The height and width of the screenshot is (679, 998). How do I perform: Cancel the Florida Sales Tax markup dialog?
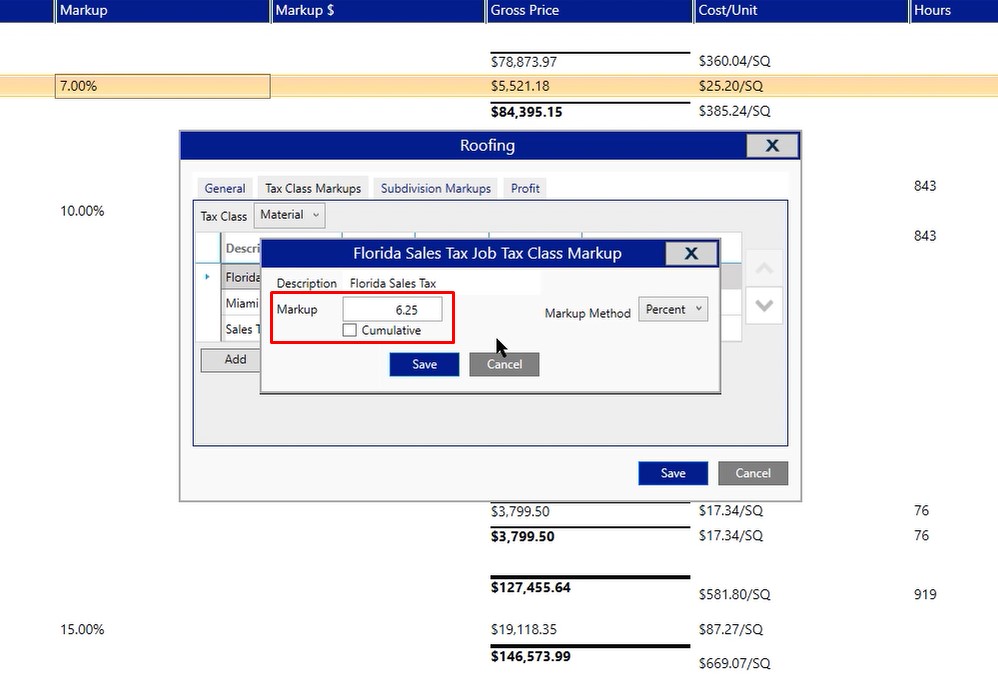504,365
